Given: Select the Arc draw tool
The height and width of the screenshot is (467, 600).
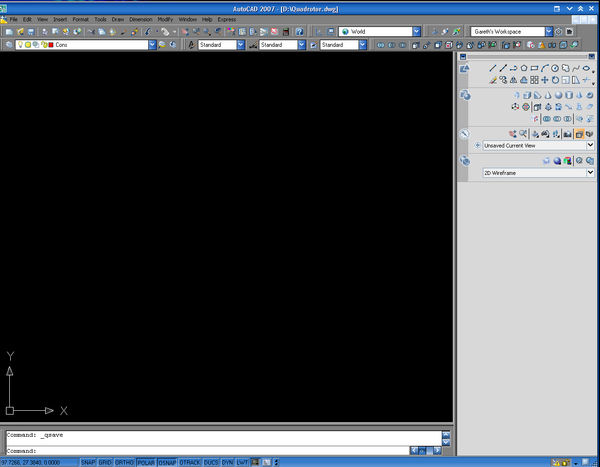Looking at the screenshot, I should tap(545, 69).
